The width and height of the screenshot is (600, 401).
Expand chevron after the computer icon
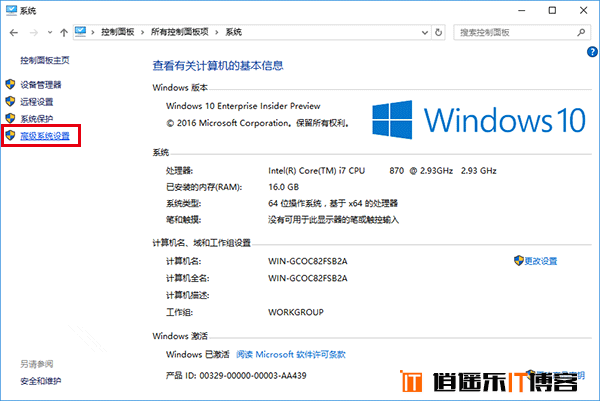point(93,33)
